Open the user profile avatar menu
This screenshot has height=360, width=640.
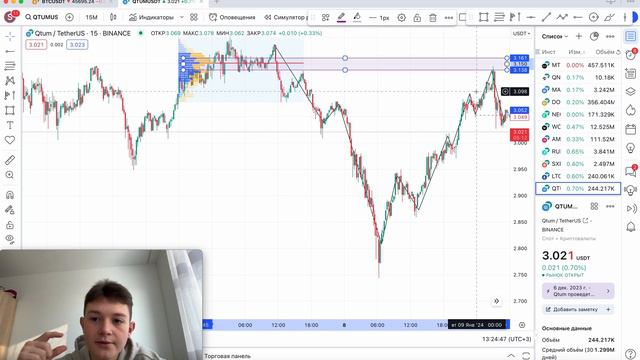pos(10,17)
